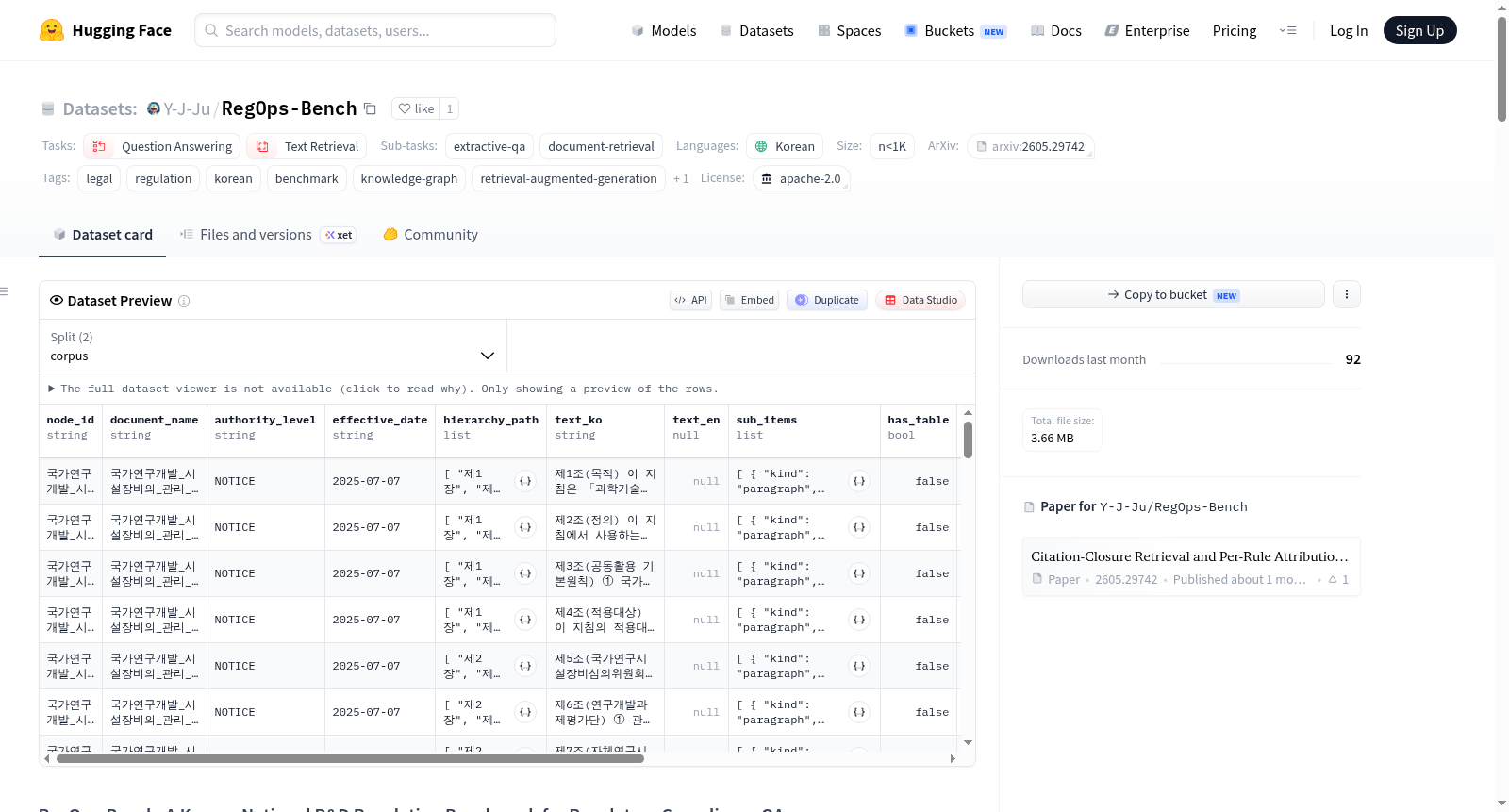
Task: Open the Y-J-Ju profile link
Action: 187,108
